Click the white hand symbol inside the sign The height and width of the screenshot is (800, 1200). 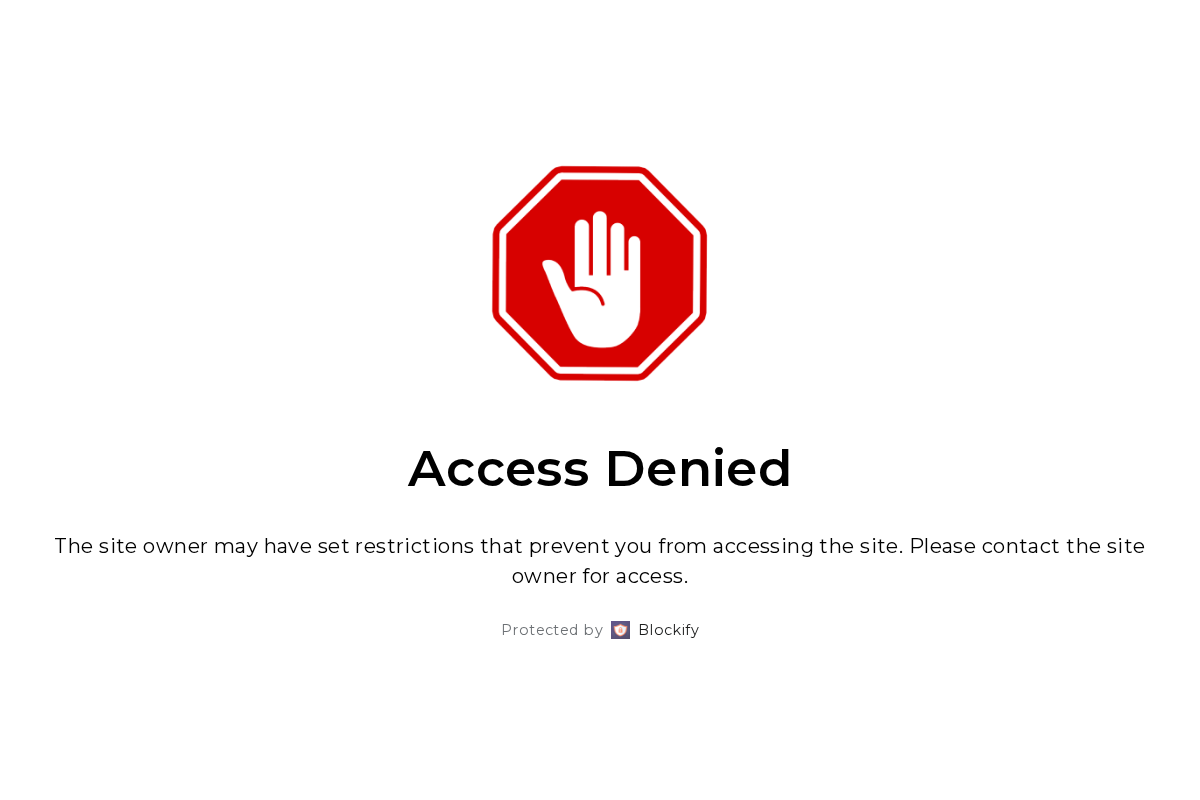click(x=592, y=280)
